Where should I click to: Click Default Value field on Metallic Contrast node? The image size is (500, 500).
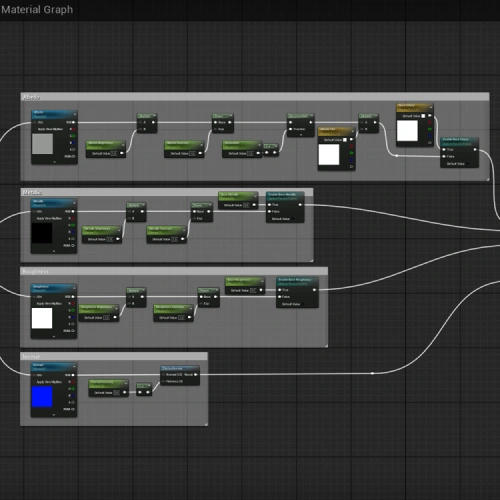coord(174,239)
